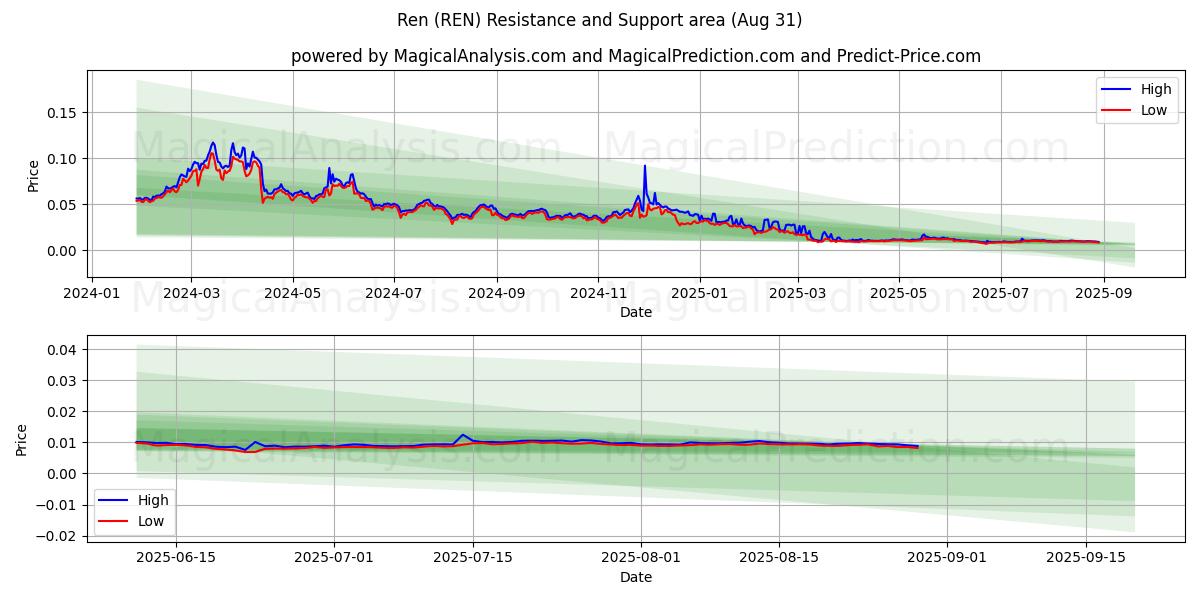Click the chart title 'Ren (REN) Resistance and Support area'
1200x600 pixels.
pyautogui.click(x=602, y=20)
